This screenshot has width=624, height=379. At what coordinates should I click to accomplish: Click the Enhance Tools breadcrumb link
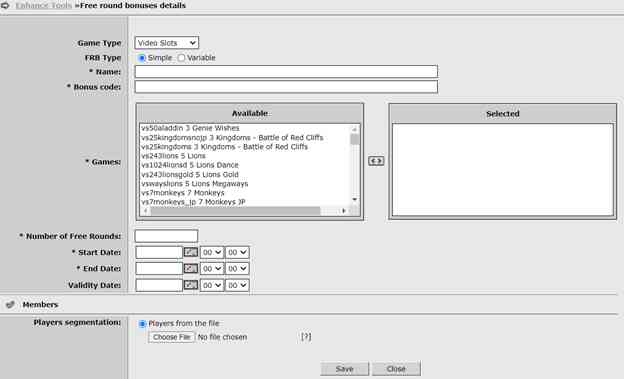click(44, 6)
